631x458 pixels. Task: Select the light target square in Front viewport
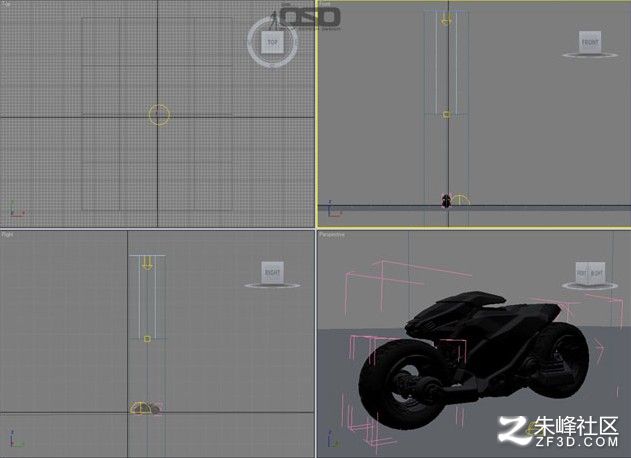pos(446,115)
